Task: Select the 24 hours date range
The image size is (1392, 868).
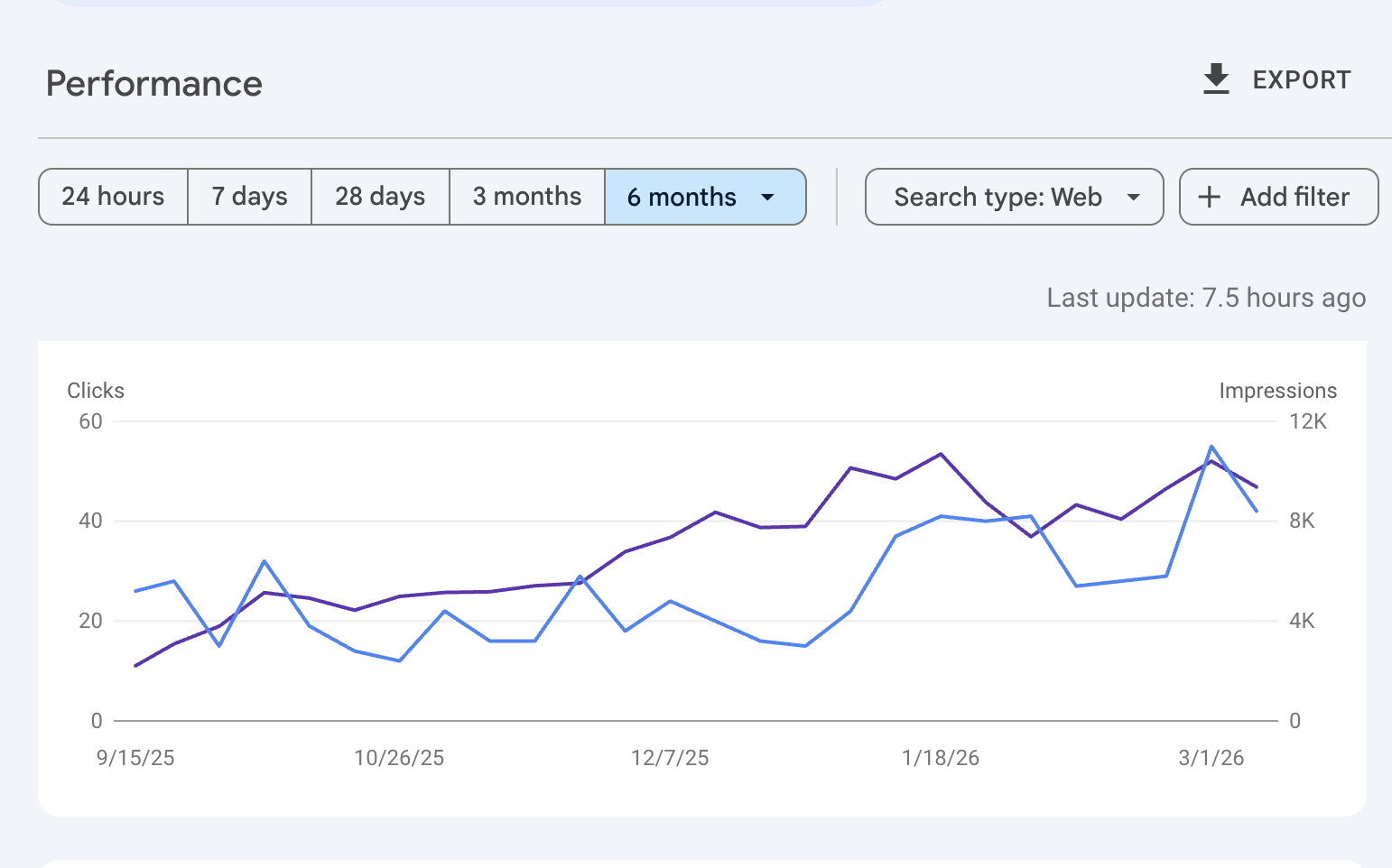Action: tap(113, 197)
